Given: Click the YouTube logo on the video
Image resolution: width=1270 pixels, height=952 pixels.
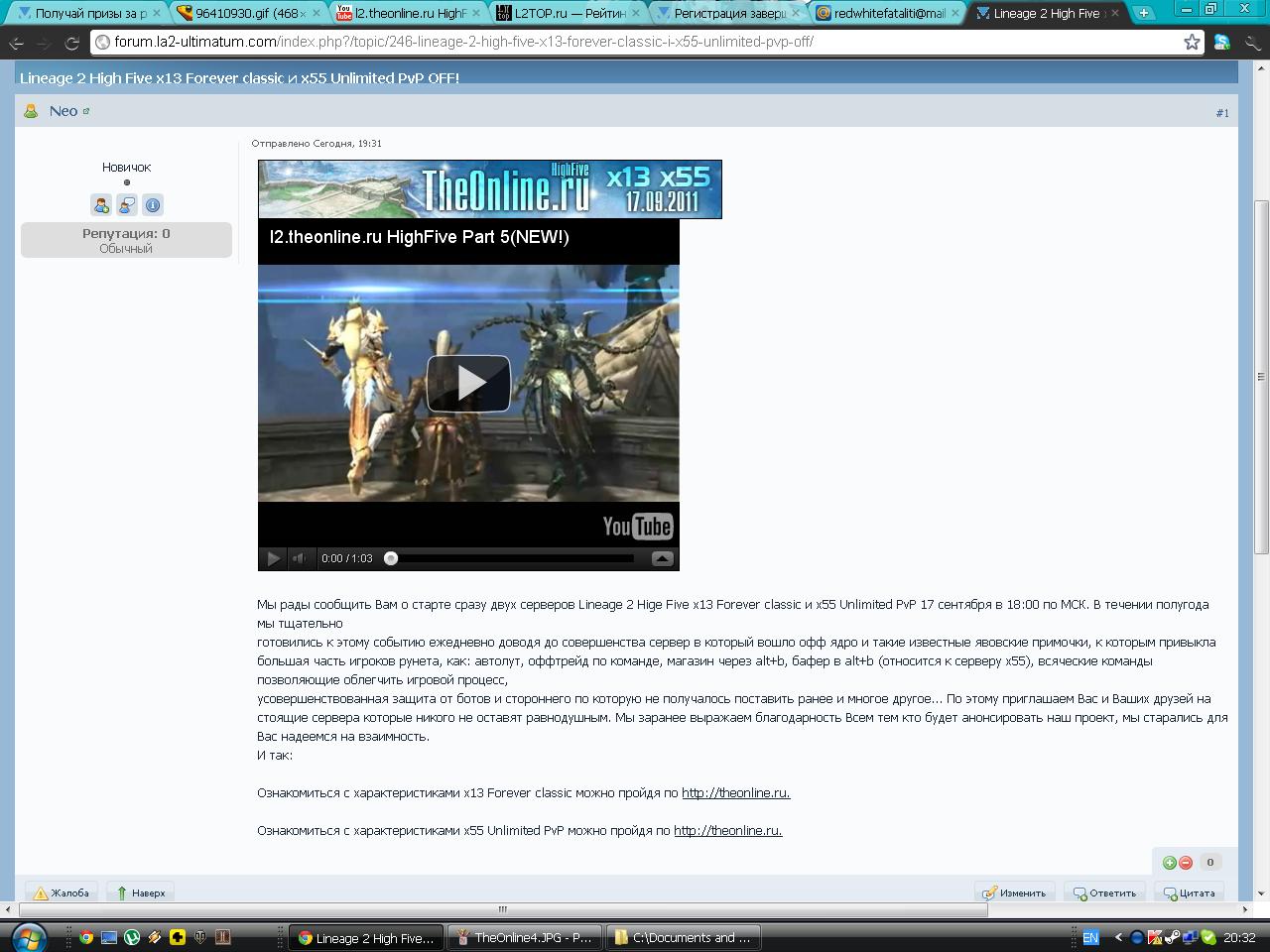Looking at the screenshot, I should (638, 527).
